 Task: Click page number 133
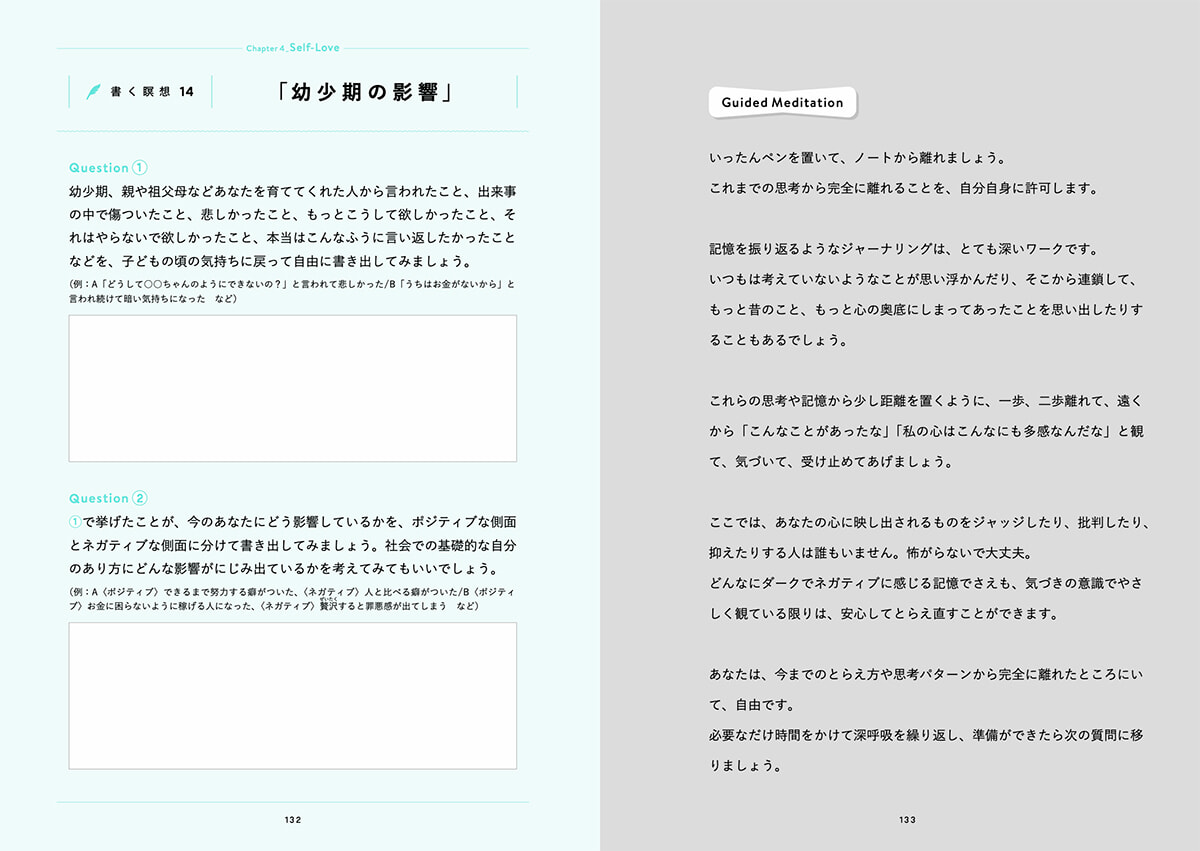(x=906, y=820)
